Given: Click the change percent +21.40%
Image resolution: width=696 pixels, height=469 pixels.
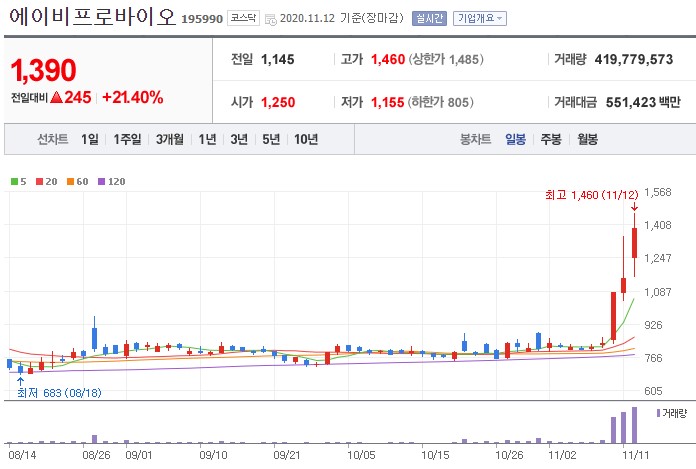Looking at the screenshot, I should coord(133,97).
